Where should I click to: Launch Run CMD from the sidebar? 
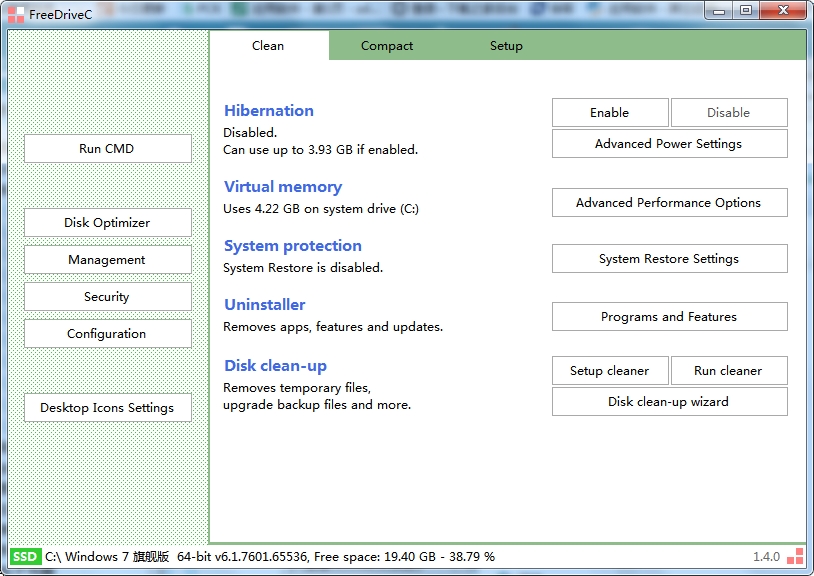click(x=107, y=149)
